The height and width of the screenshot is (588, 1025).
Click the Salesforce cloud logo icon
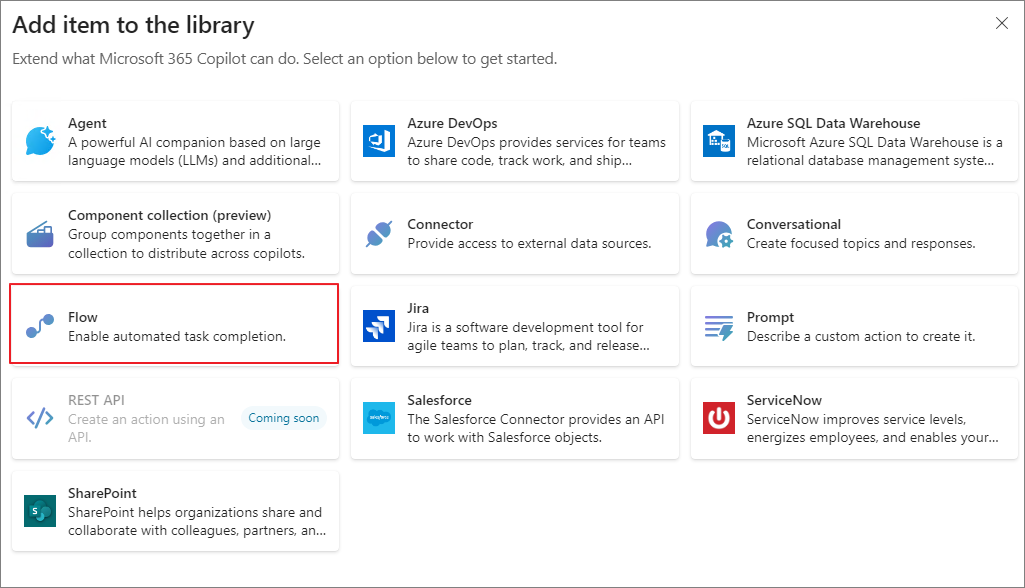tap(379, 418)
